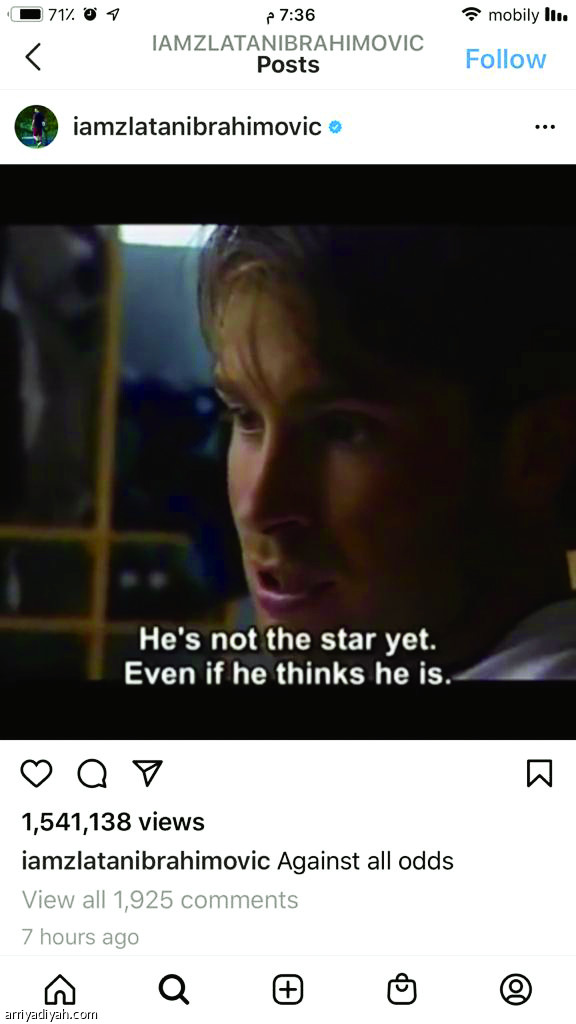Open iamzlatanibrahimovic username in post header
The image size is (576, 1024).
click(x=197, y=127)
